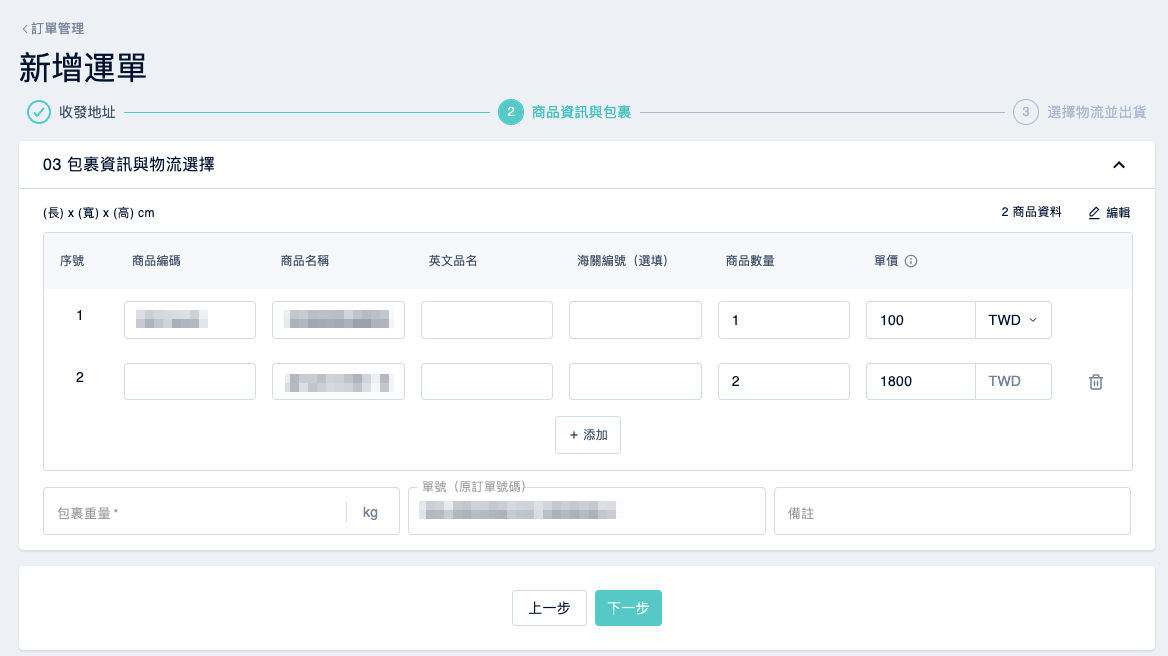The width and height of the screenshot is (1168, 656).
Task: Collapse the 03 包裹資訊與物流選擇 section
Action: coord(1119,165)
